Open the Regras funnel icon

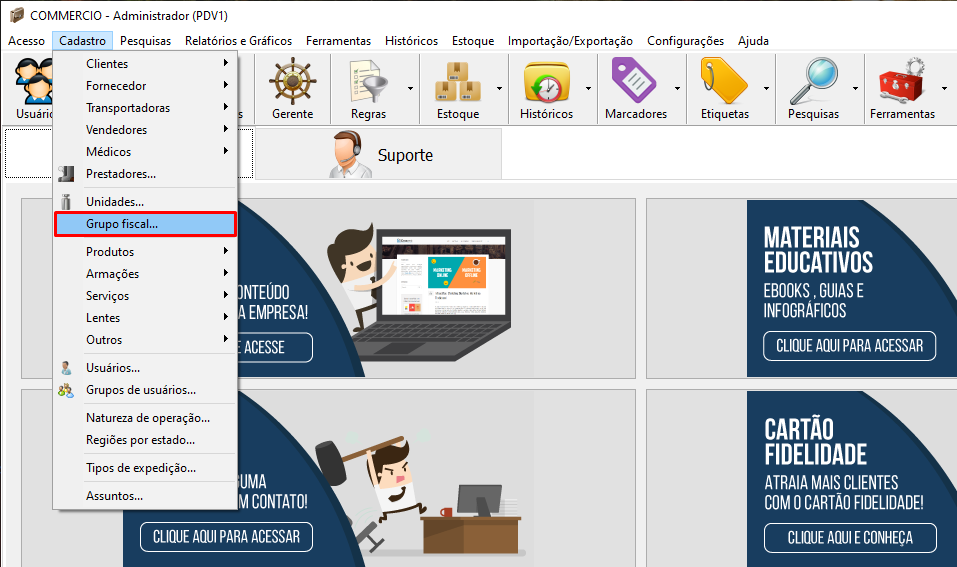click(x=367, y=81)
